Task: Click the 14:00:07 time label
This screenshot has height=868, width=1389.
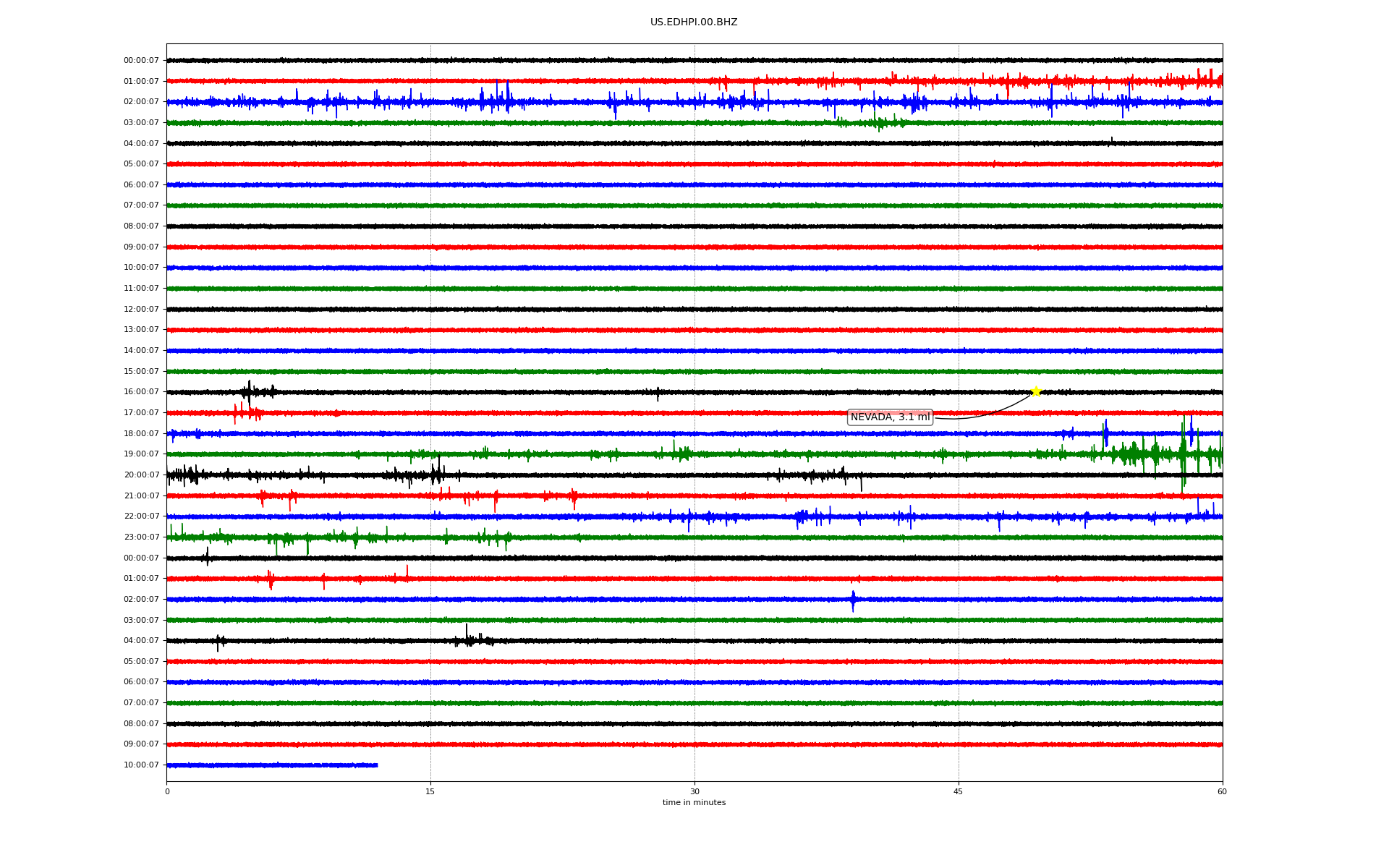Action: click(x=141, y=351)
